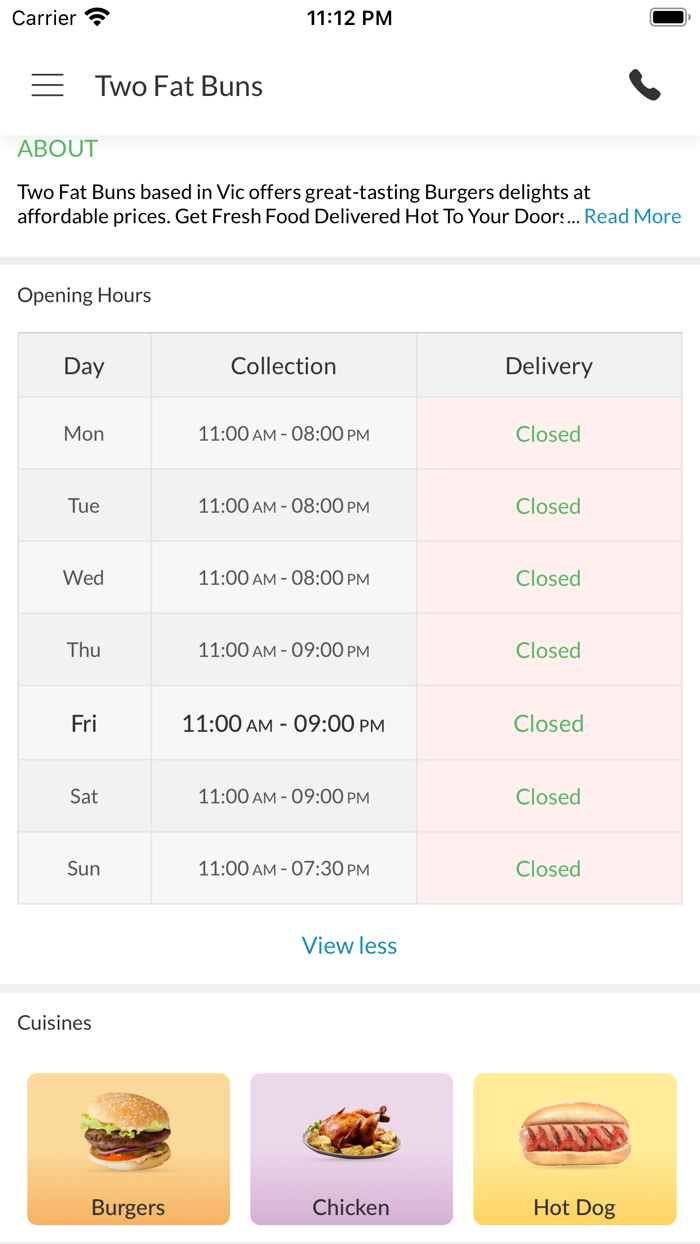The height and width of the screenshot is (1244, 700).
Task: Tap Monday's Closed delivery cell
Action: tap(548, 434)
